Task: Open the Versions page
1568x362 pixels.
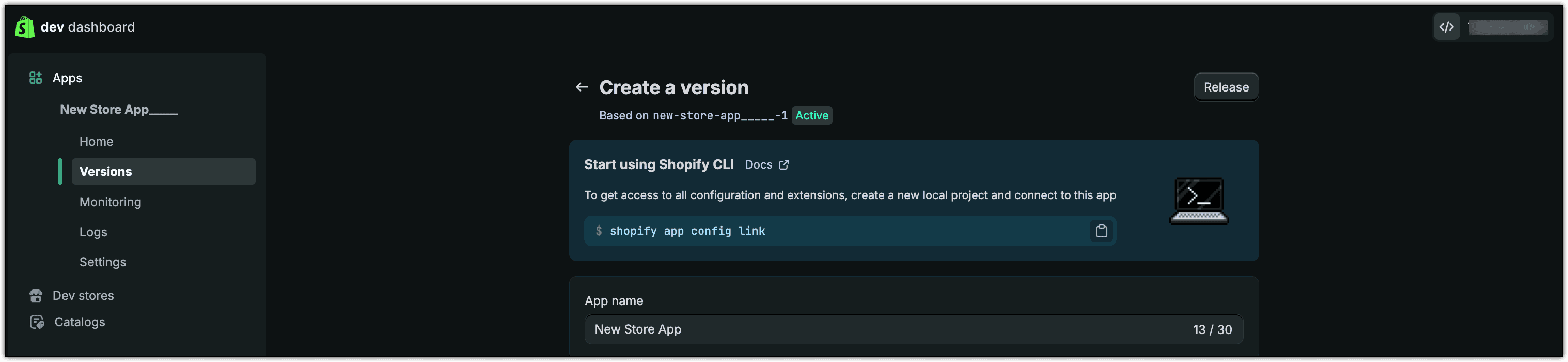Action: click(x=164, y=172)
